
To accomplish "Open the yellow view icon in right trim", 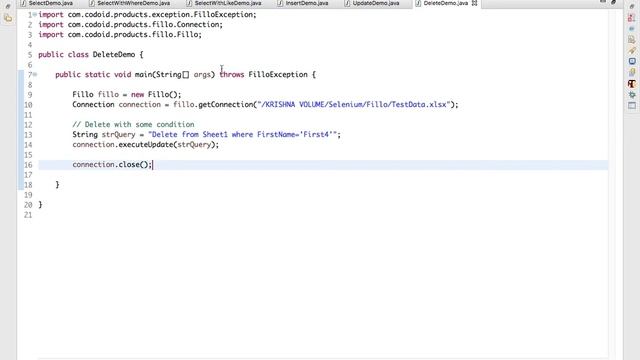I will [632, 72].
